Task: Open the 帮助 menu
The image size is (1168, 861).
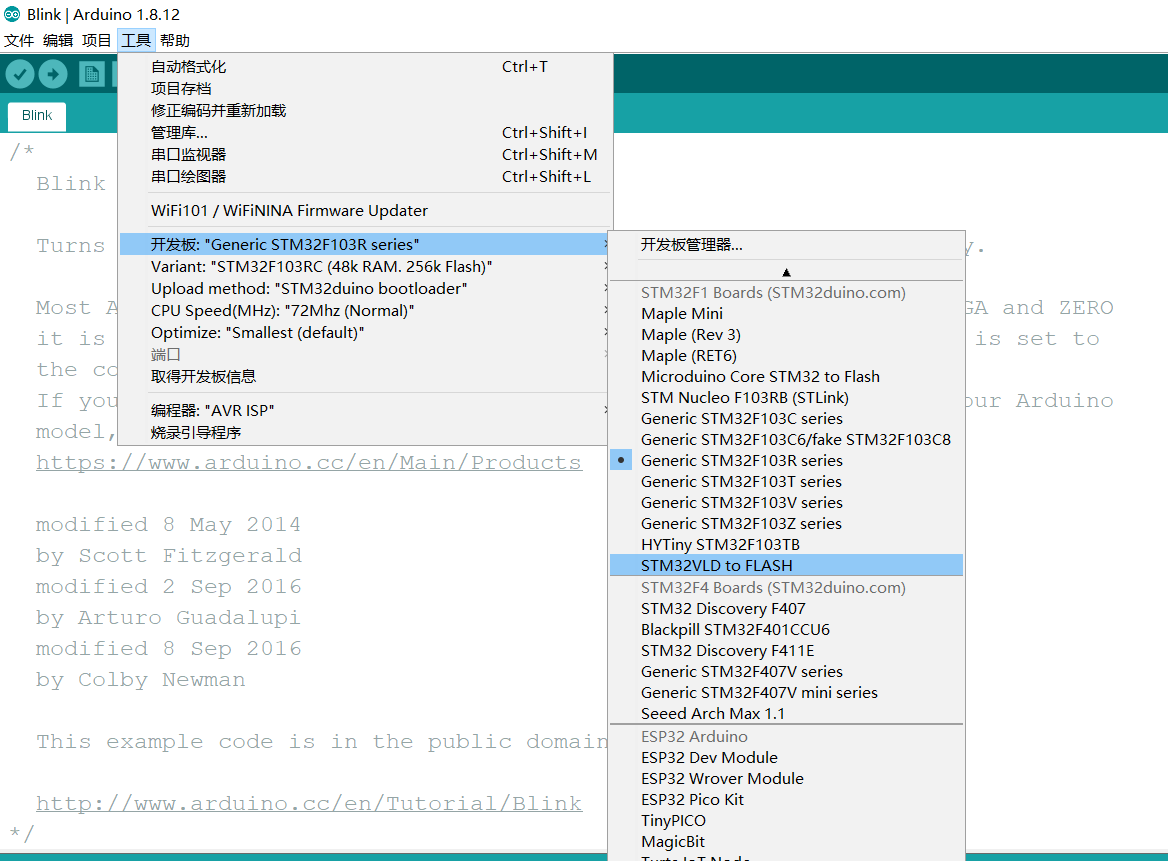Action: (x=173, y=40)
